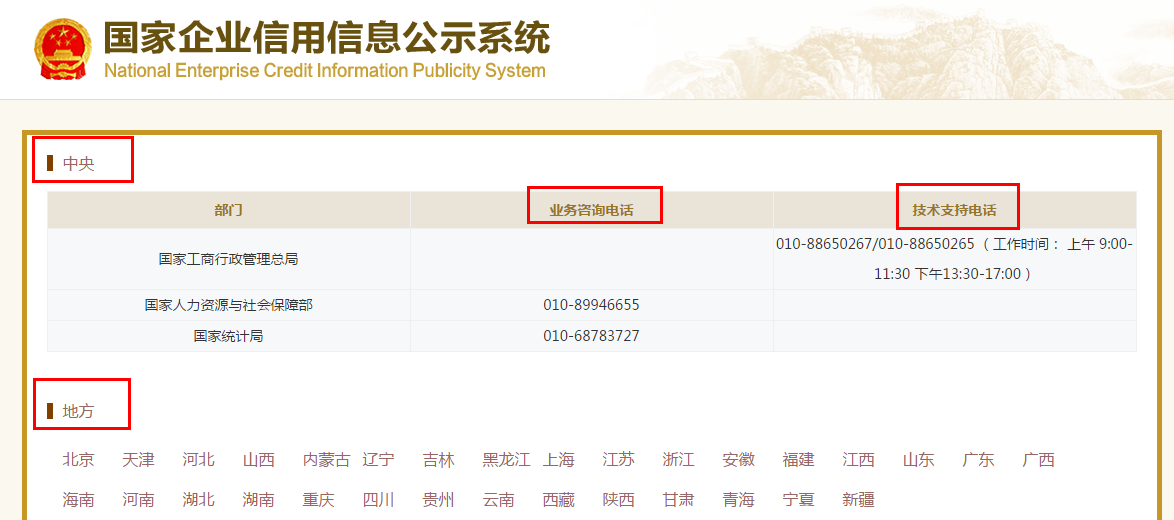Image resolution: width=1174 pixels, height=520 pixels.
Task: Choose the 山西 region link
Action: pyautogui.click(x=258, y=459)
